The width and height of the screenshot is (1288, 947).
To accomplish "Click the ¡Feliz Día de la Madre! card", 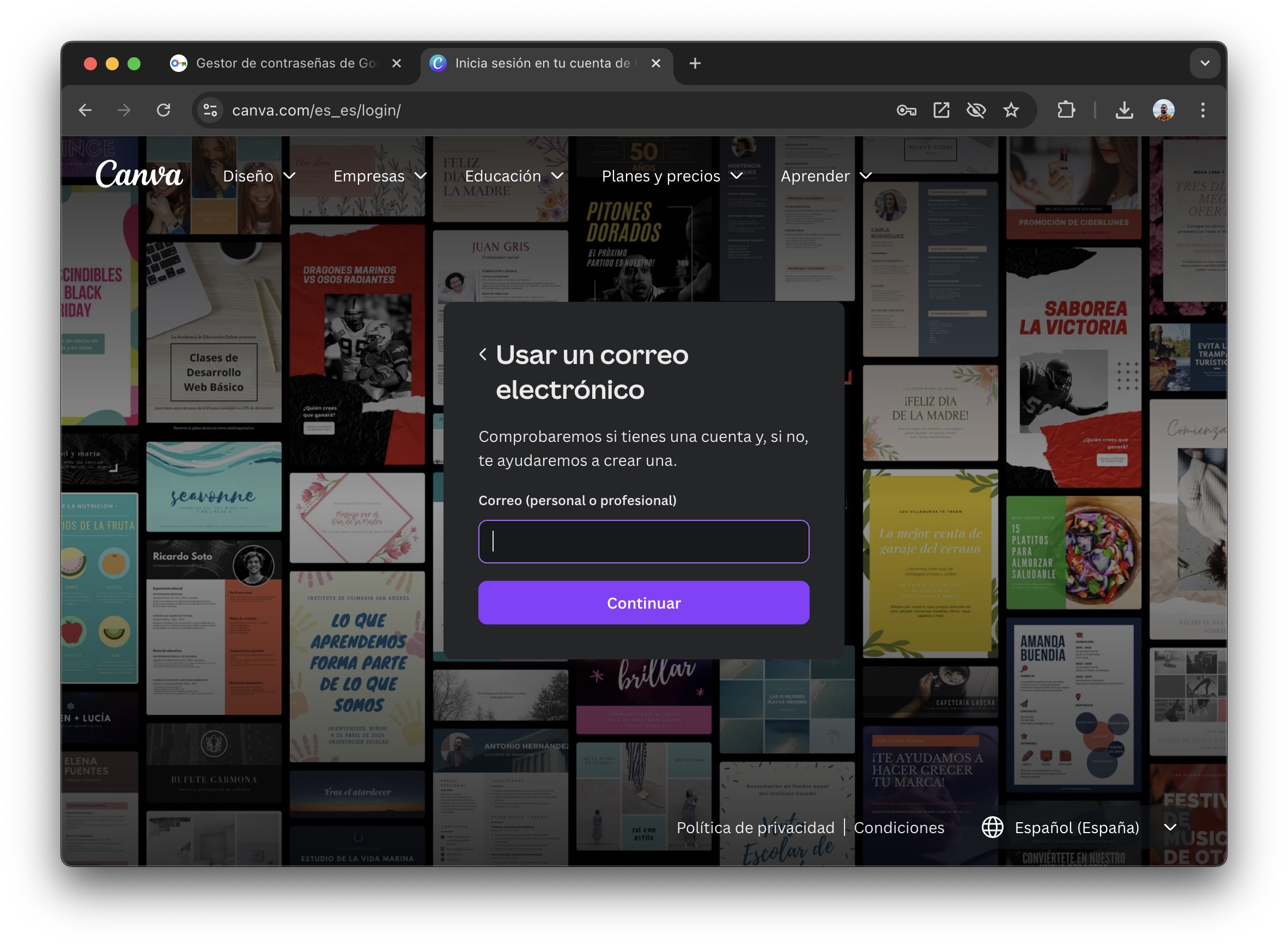I will click(x=929, y=412).
